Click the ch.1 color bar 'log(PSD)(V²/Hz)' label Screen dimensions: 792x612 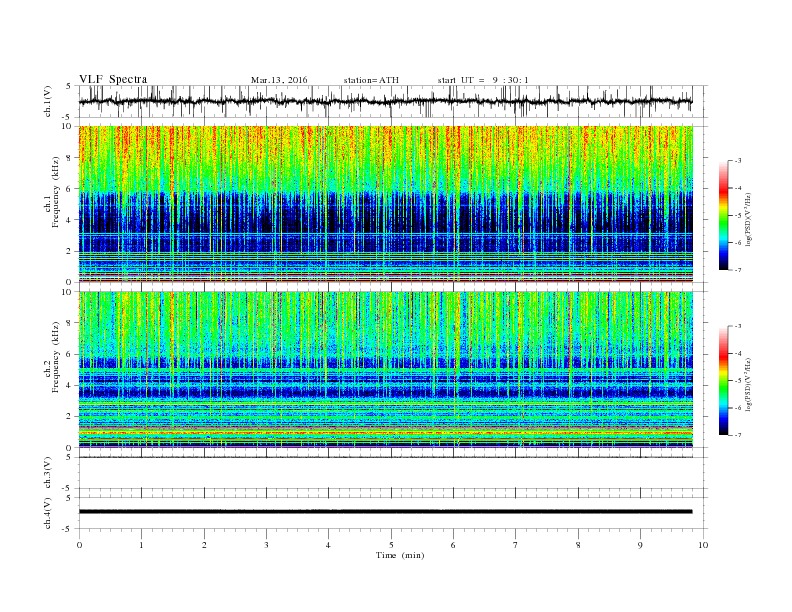[x=749, y=220]
